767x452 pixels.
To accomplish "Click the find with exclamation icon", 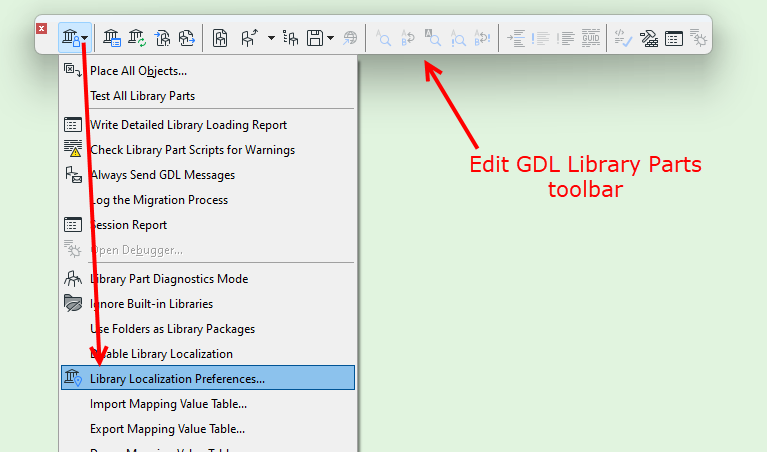I will tap(458, 38).
